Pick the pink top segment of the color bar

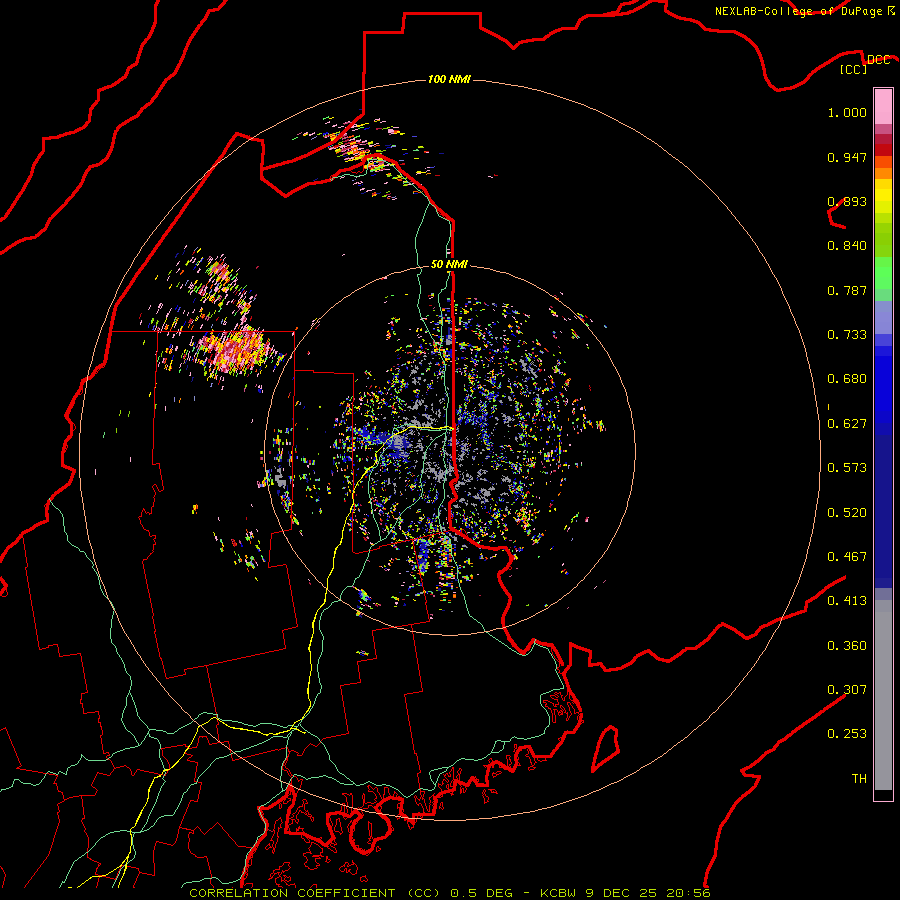pos(883,107)
